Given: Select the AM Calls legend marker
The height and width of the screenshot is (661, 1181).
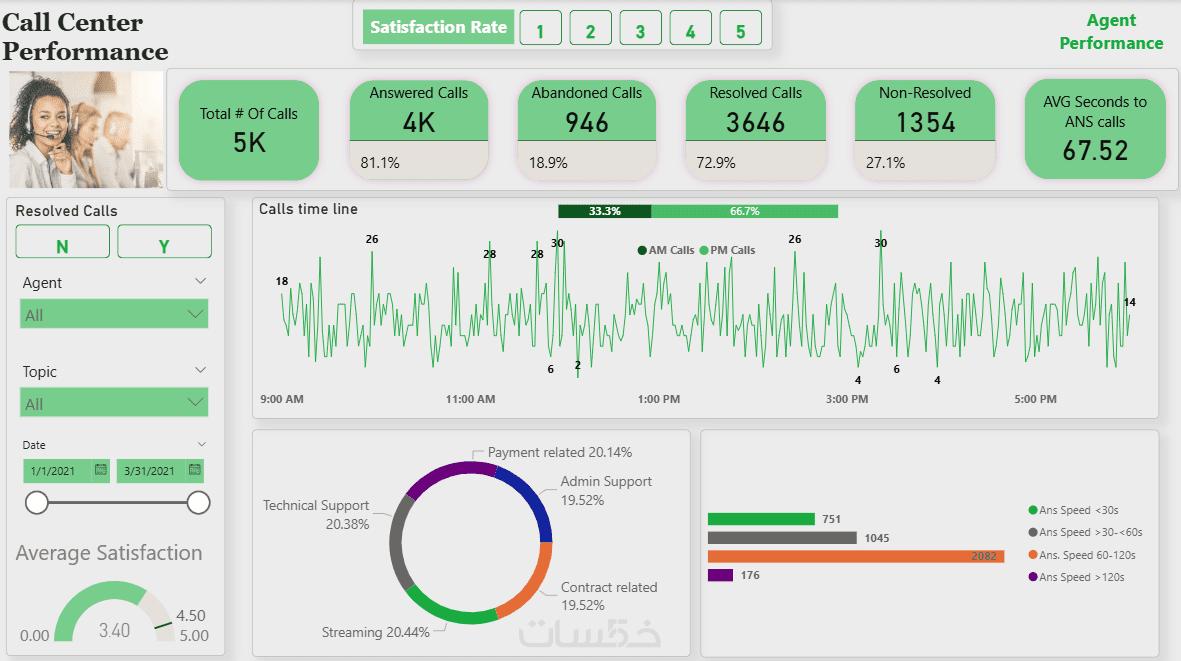Looking at the screenshot, I should [642, 250].
